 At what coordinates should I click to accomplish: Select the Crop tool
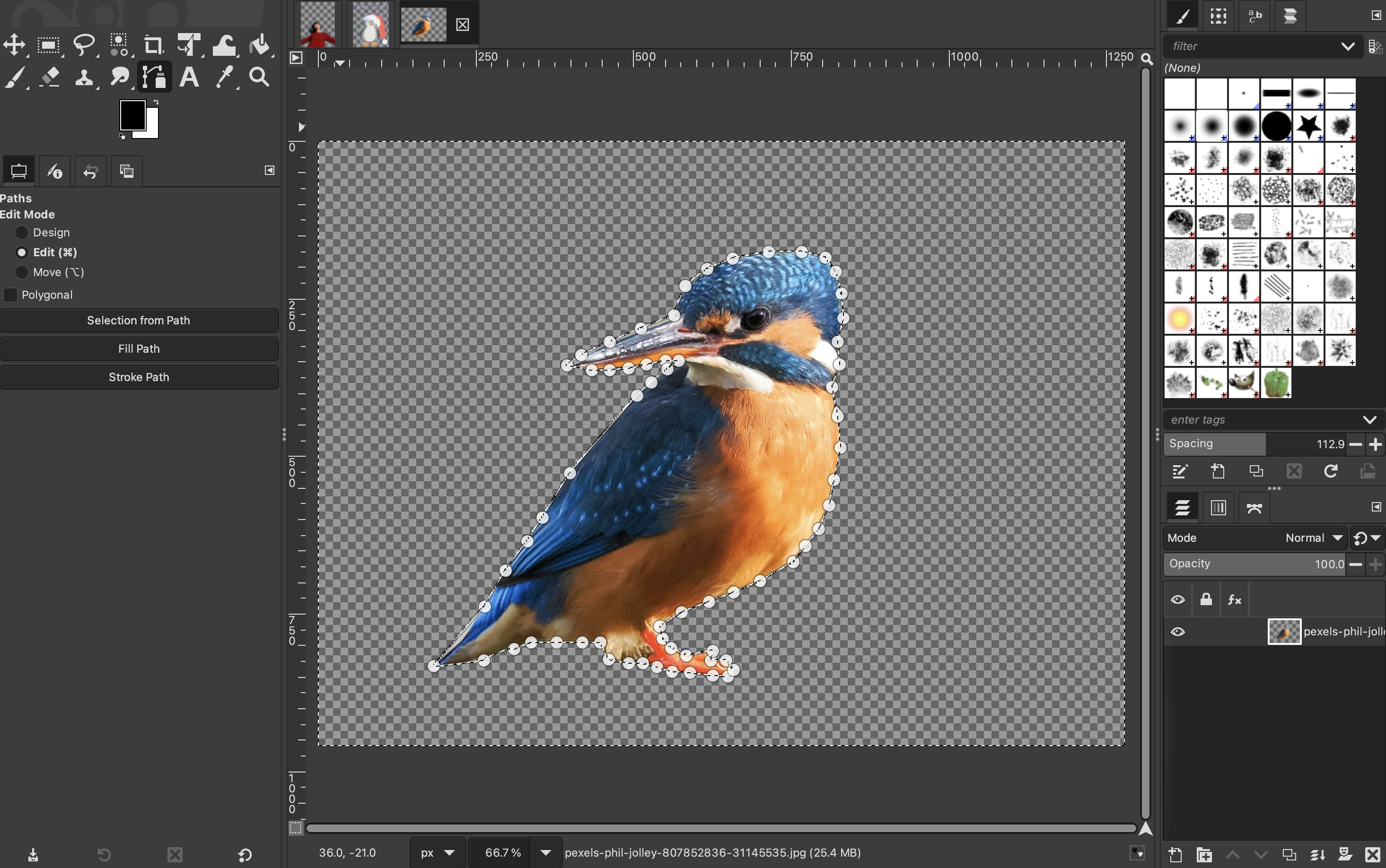click(x=153, y=44)
